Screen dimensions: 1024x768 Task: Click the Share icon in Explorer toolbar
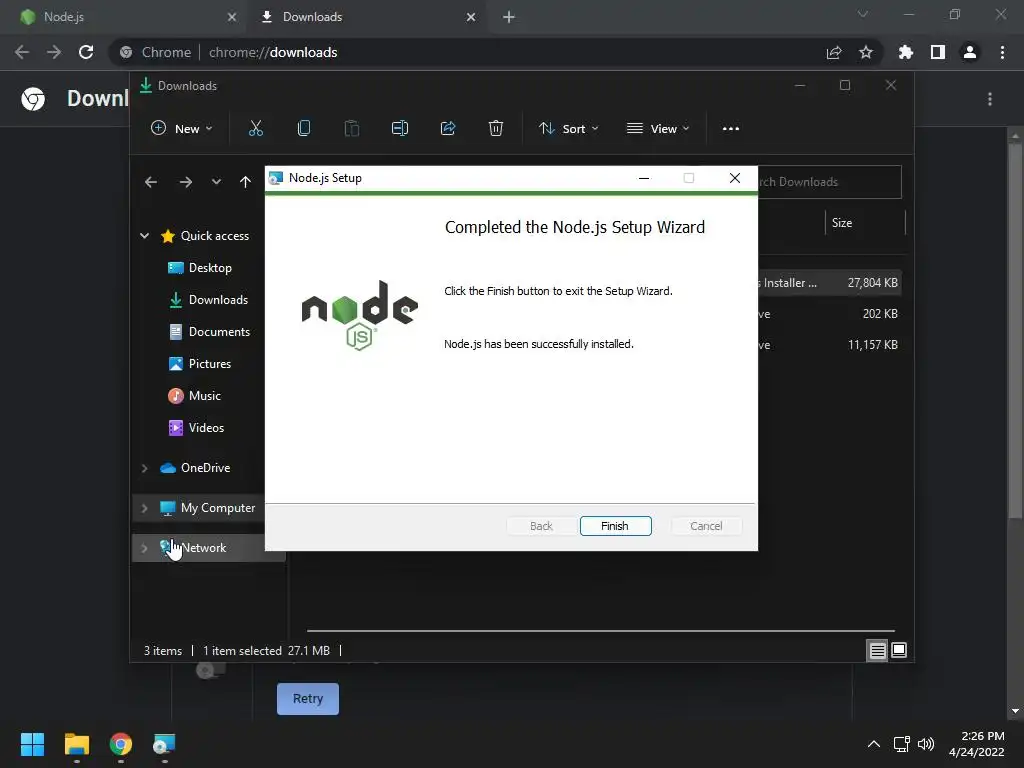pos(448,129)
